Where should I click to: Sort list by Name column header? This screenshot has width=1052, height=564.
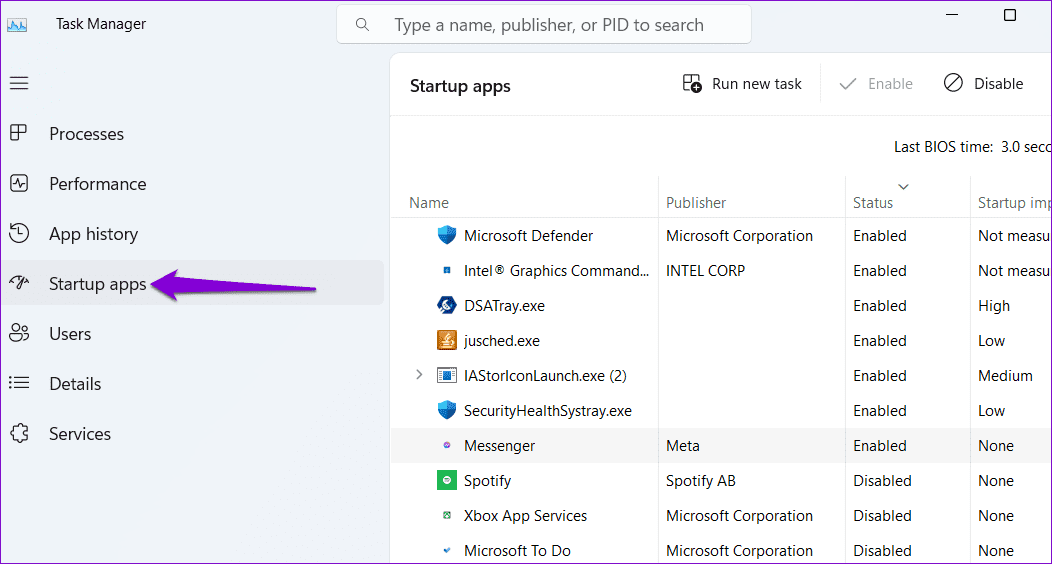429,203
